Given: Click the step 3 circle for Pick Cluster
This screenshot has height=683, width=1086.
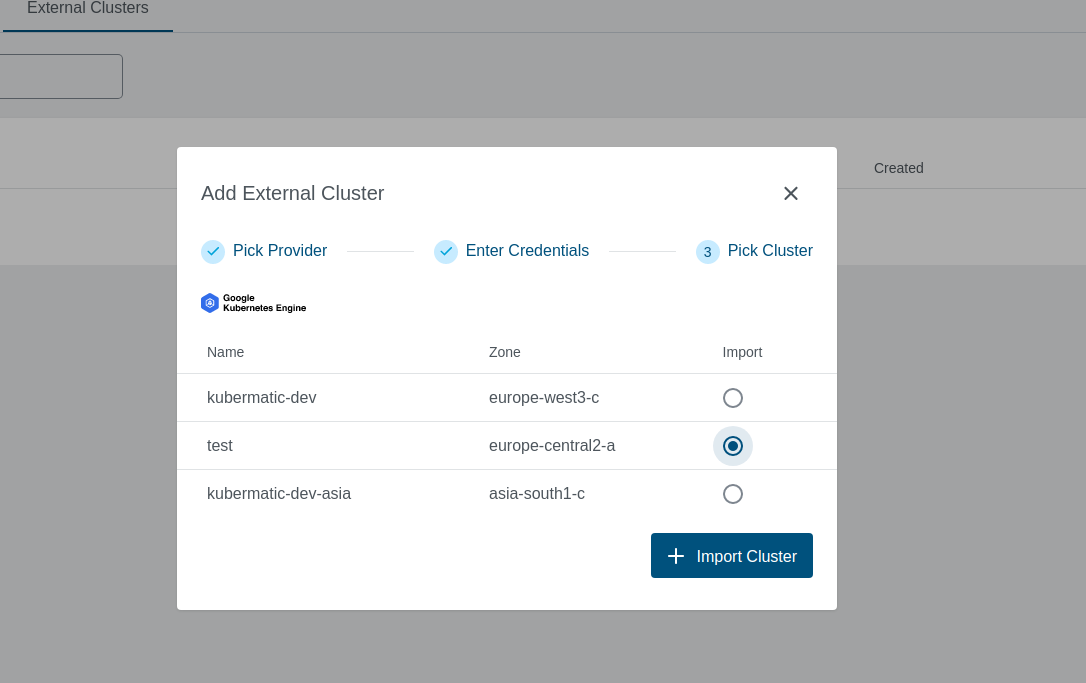Looking at the screenshot, I should pyautogui.click(x=708, y=252).
